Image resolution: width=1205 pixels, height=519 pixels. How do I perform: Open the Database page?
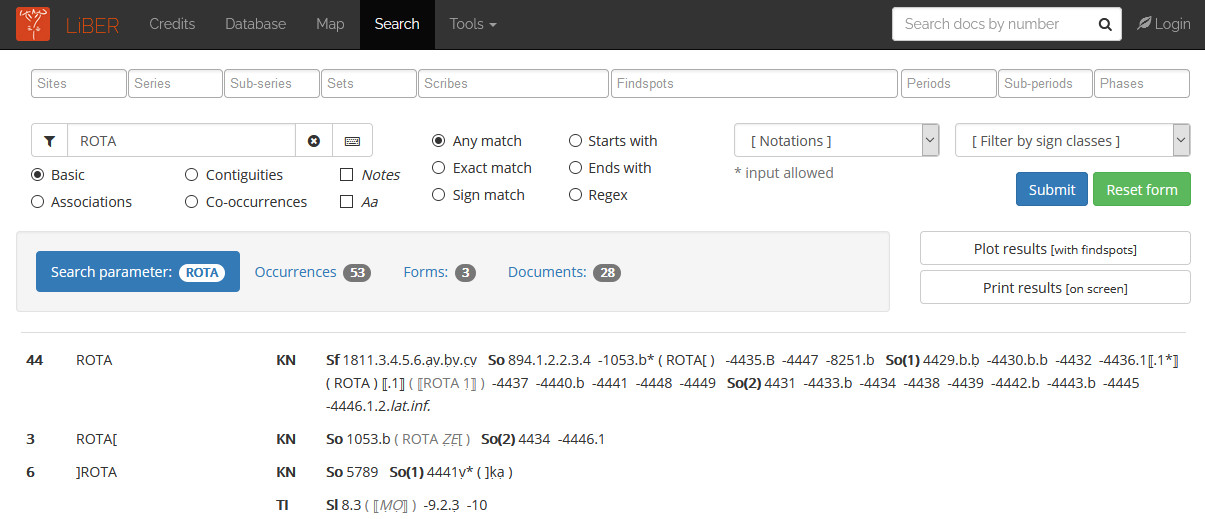coord(255,24)
